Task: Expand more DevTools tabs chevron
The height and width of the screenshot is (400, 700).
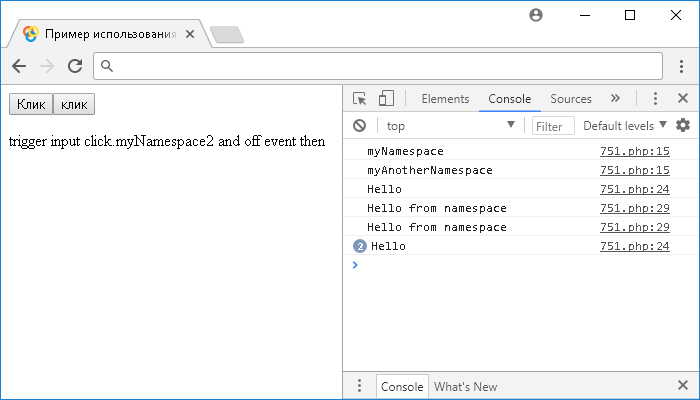Action: [x=615, y=99]
